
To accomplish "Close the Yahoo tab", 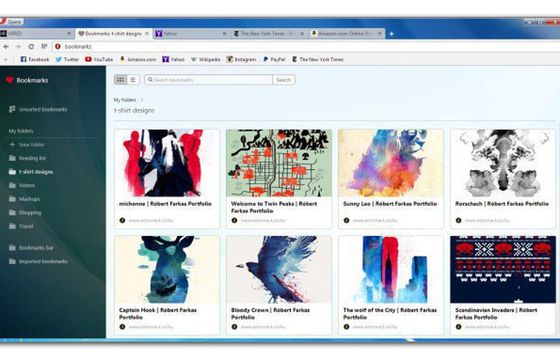I will [x=224, y=34].
